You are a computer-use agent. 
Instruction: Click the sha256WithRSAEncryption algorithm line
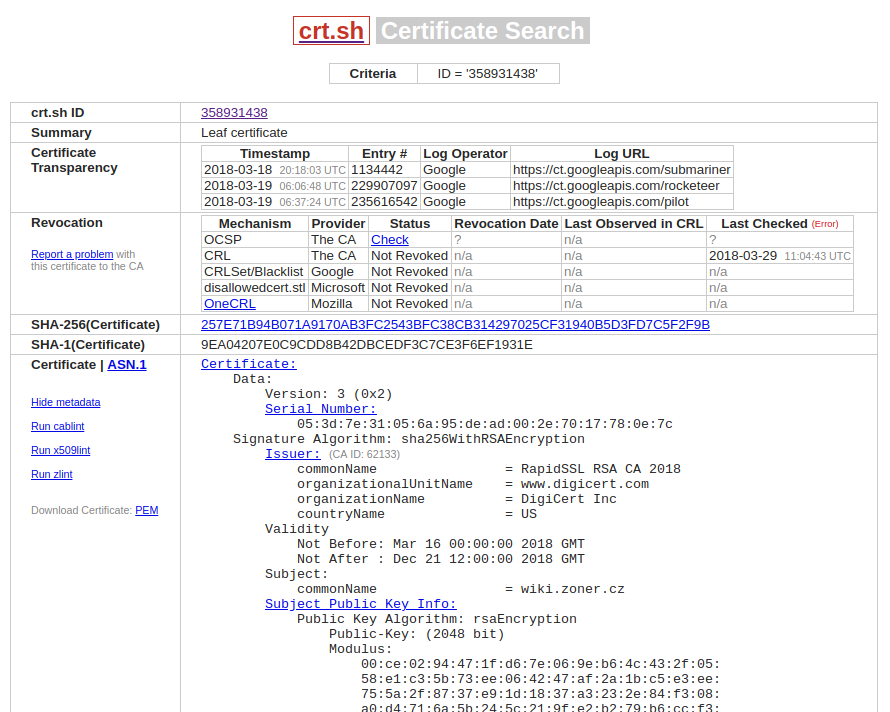click(409, 439)
